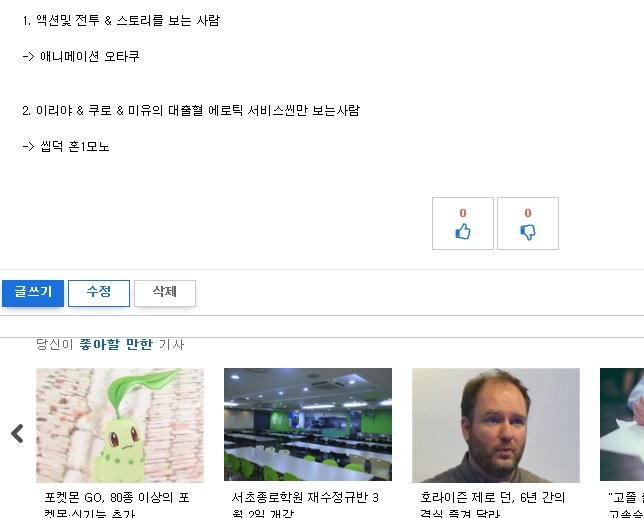Click the thumbs up recommend icon
The width and height of the screenshot is (644, 518).
click(x=463, y=231)
